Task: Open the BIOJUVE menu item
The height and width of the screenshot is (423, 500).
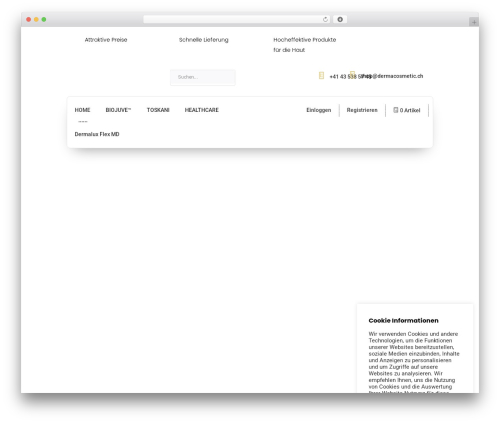Action: pos(118,110)
